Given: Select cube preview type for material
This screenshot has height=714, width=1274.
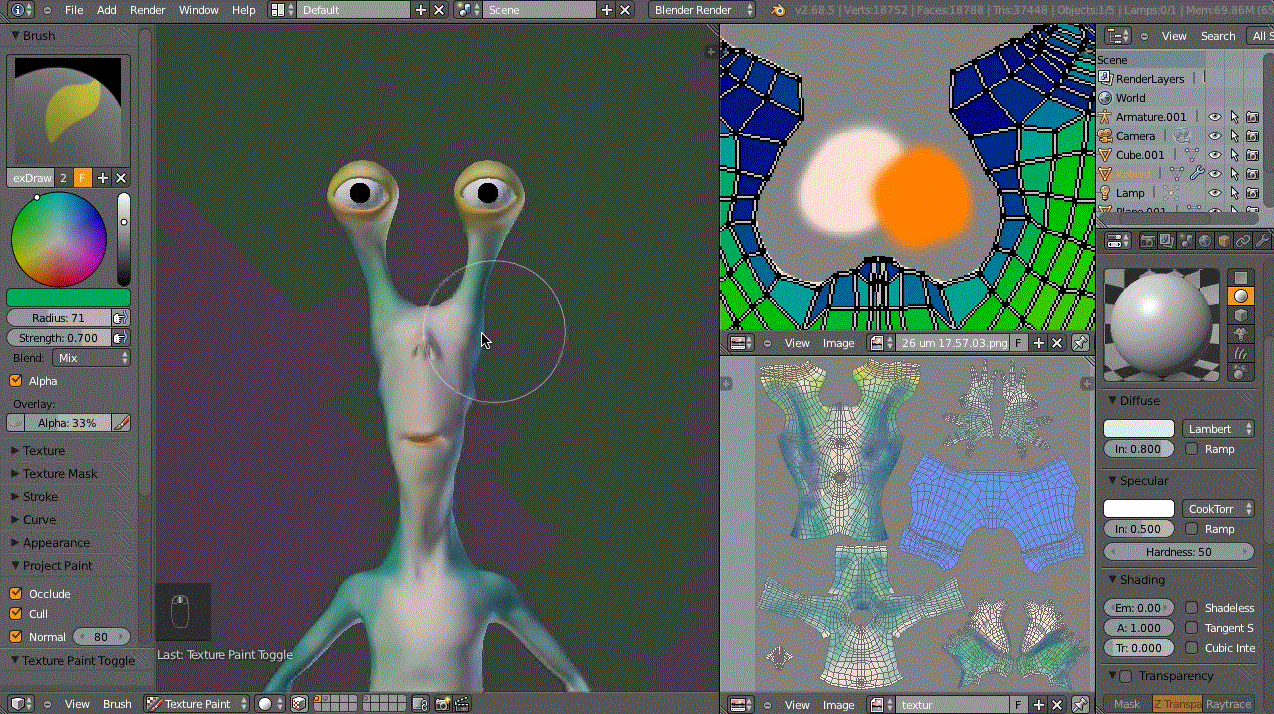Looking at the screenshot, I should point(1241,315).
